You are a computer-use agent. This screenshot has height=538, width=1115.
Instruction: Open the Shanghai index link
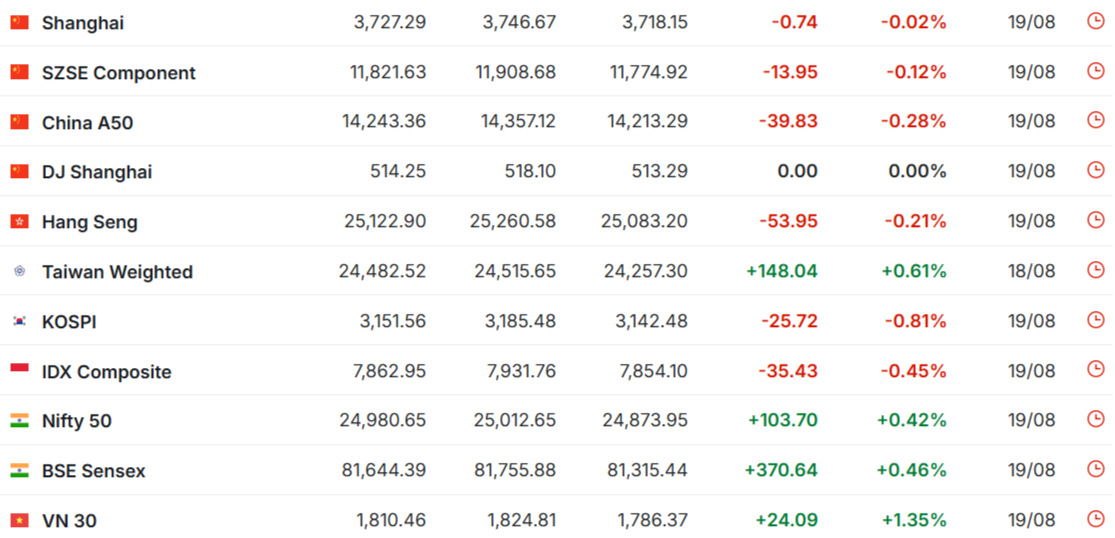82,23
